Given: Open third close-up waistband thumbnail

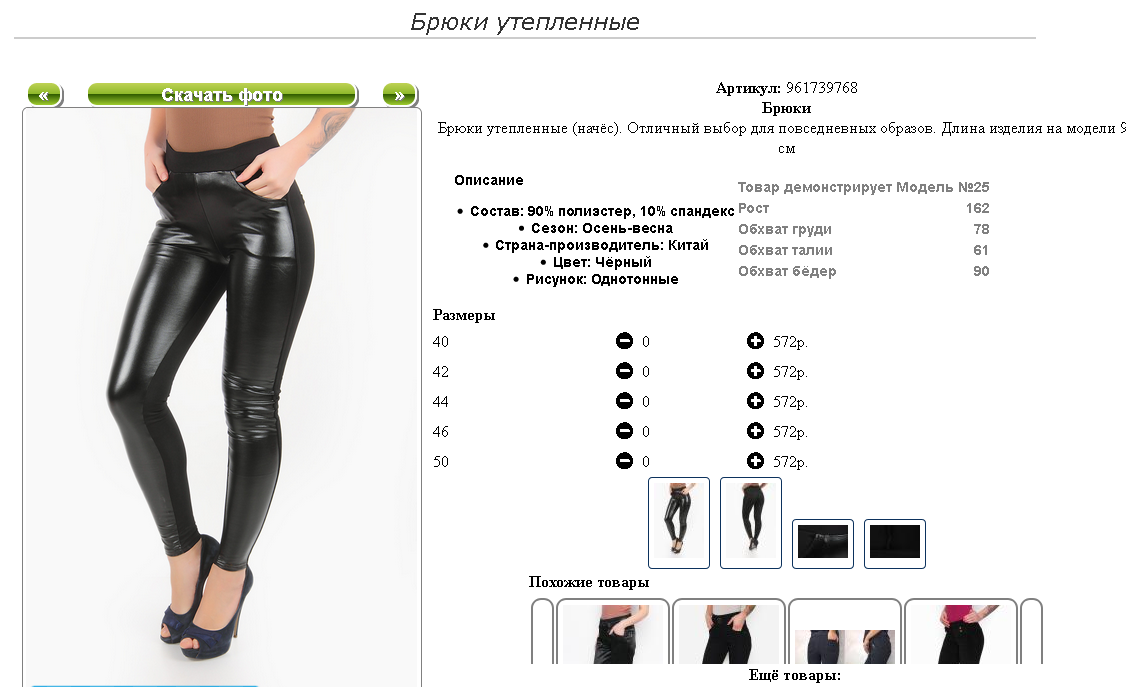Looking at the screenshot, I should (823, 543).
